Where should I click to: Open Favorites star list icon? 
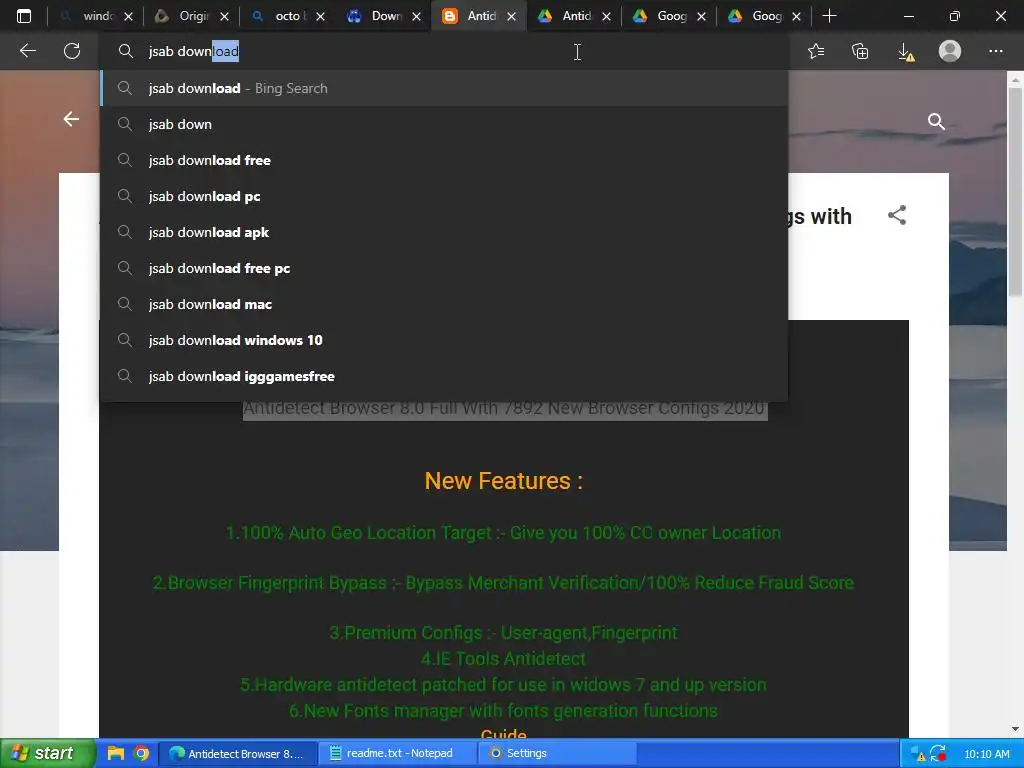[816, 51]
